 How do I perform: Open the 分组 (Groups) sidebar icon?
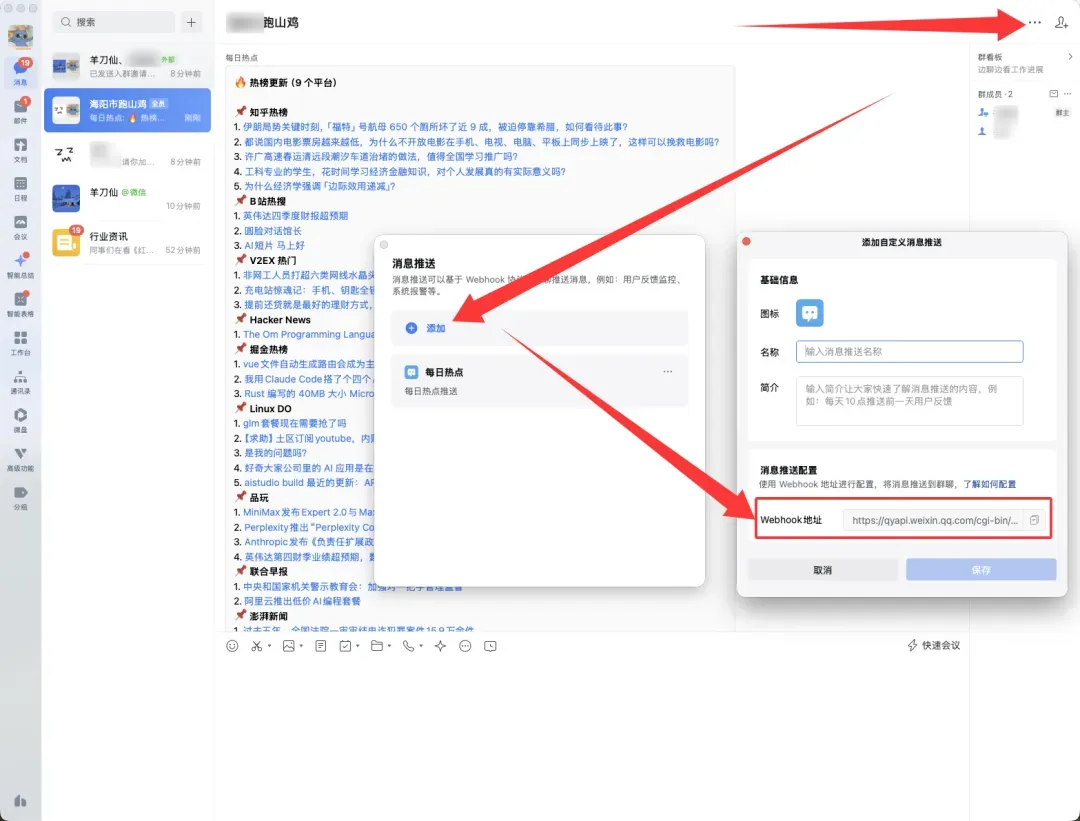pyautogui.click(x=21, y=496)
